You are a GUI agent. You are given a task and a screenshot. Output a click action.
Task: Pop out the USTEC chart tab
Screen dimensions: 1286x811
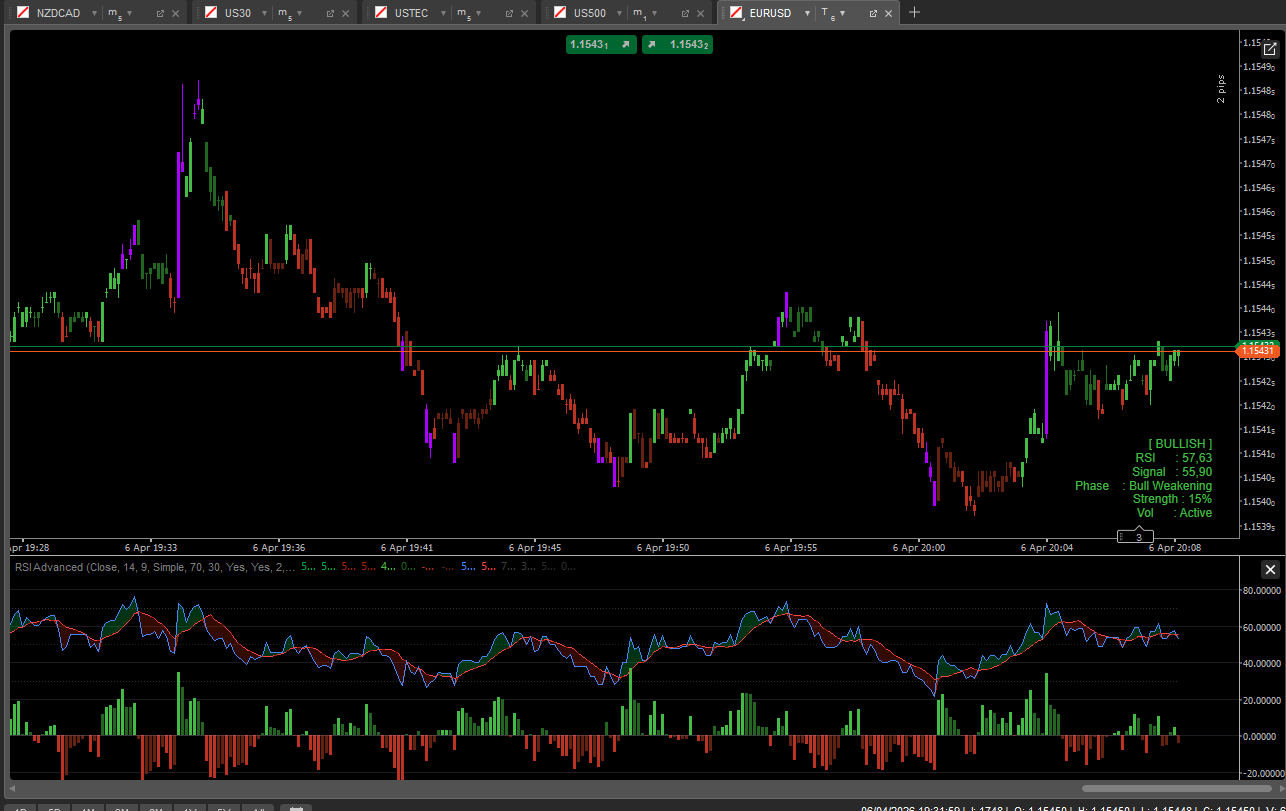pyautogui.click(x=509, y=13)
